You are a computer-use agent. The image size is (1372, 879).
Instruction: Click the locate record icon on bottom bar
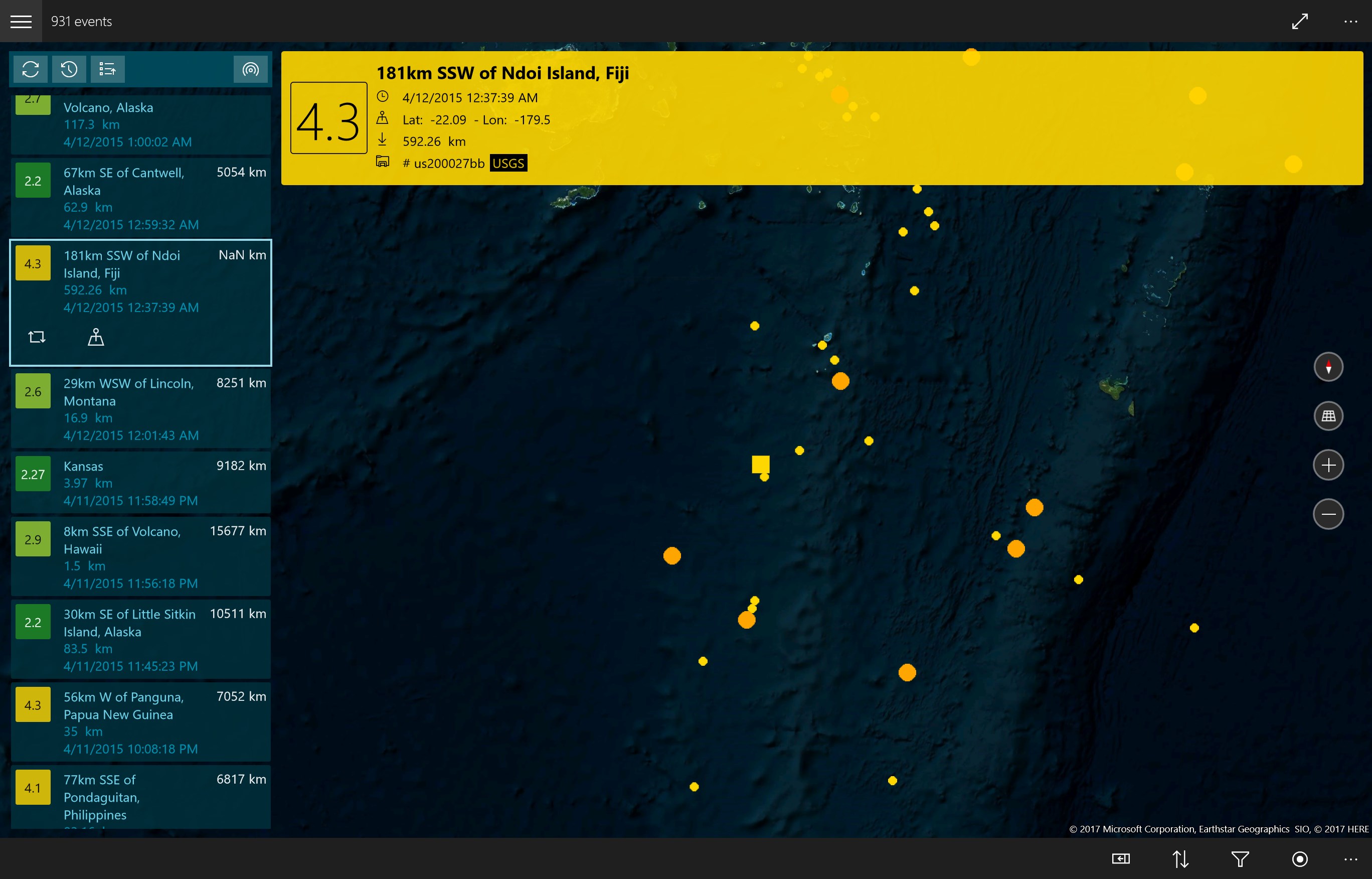[1299, 858]
